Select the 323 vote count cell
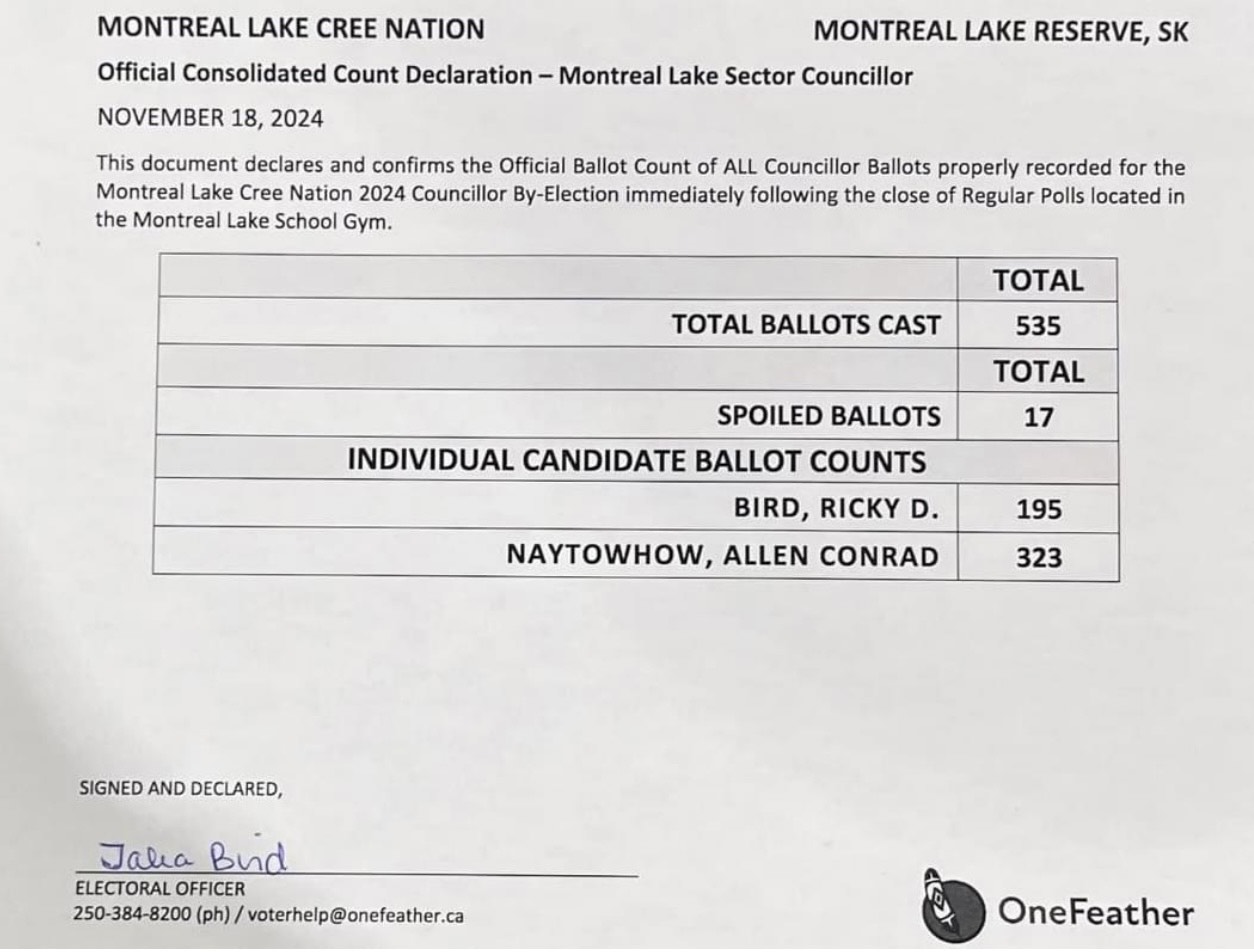 1038,556
